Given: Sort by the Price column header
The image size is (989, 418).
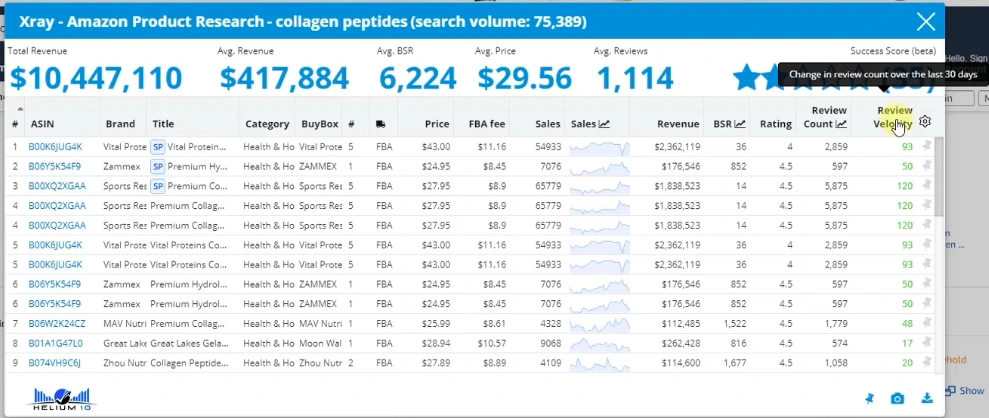Looking at the screenshot, I should (437, 124).
